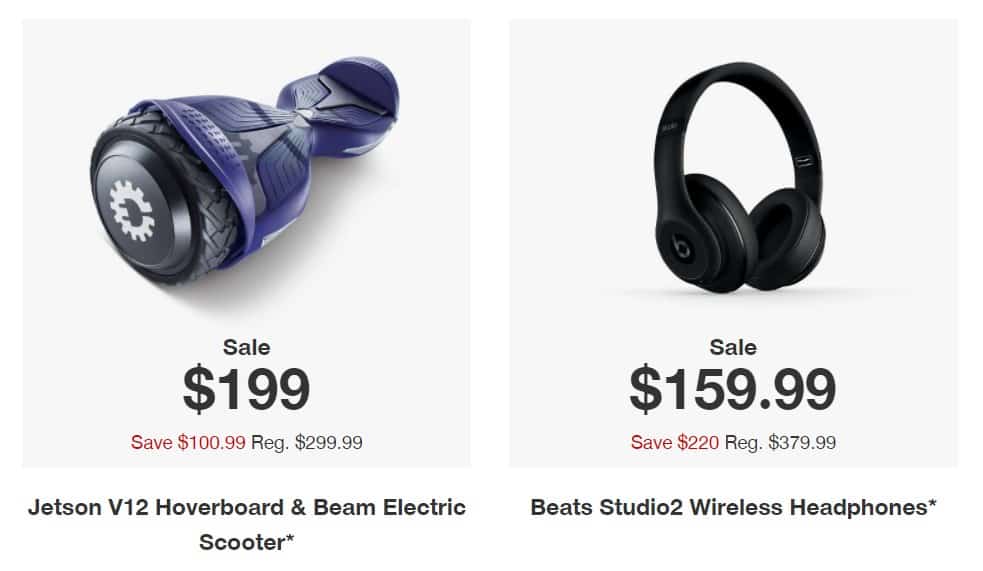Click the 'Scooter*' title line
The image size is (983, 571).
pos(246,542)
